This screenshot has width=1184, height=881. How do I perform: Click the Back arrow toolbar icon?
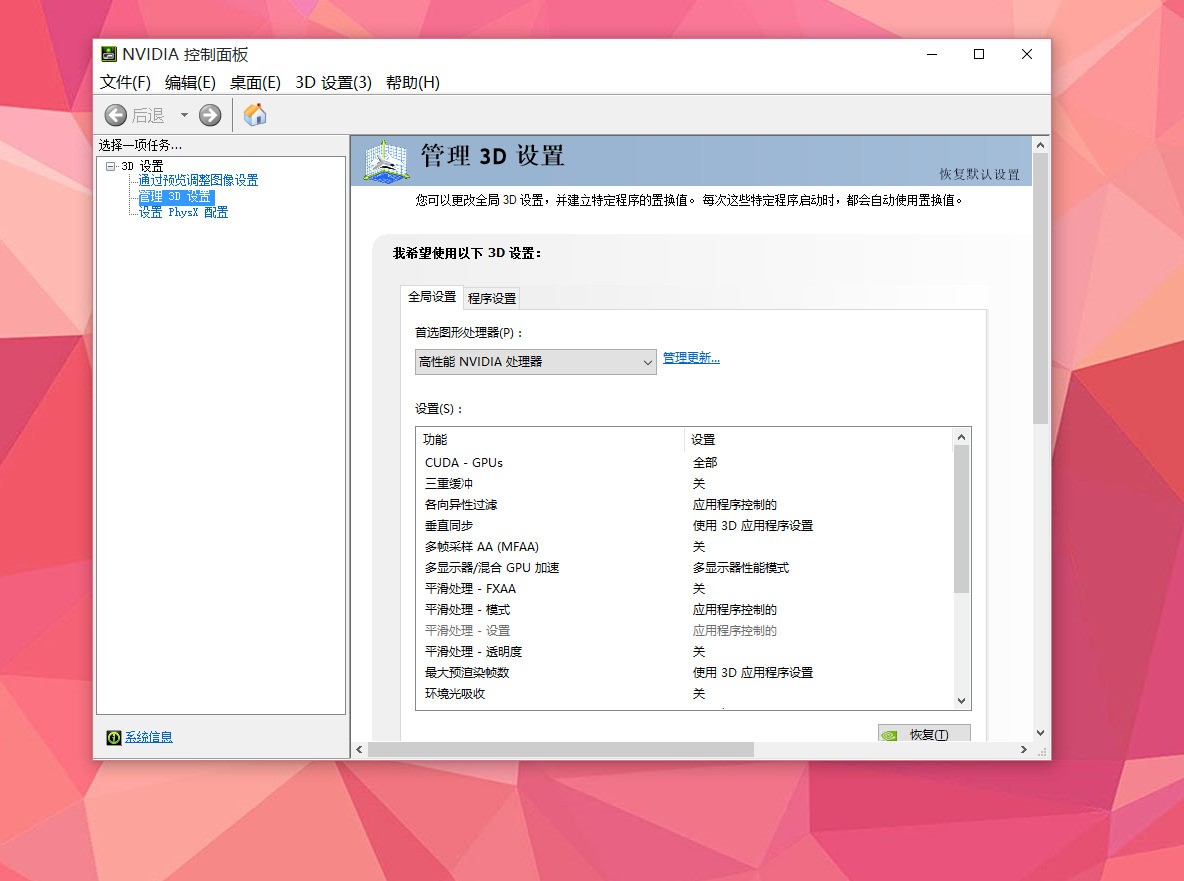click(116, 115)
